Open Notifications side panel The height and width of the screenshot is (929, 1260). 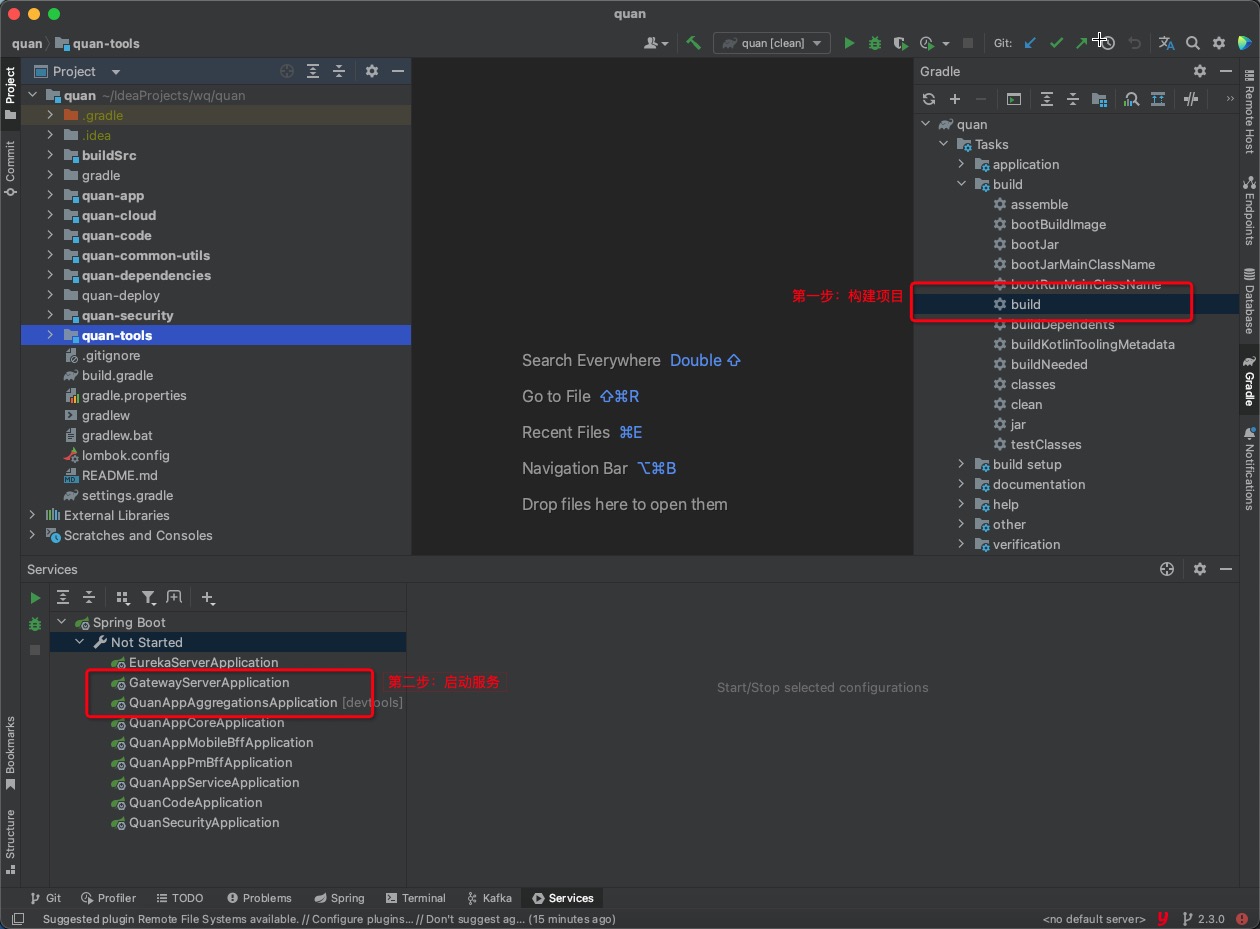point(1249,468)
